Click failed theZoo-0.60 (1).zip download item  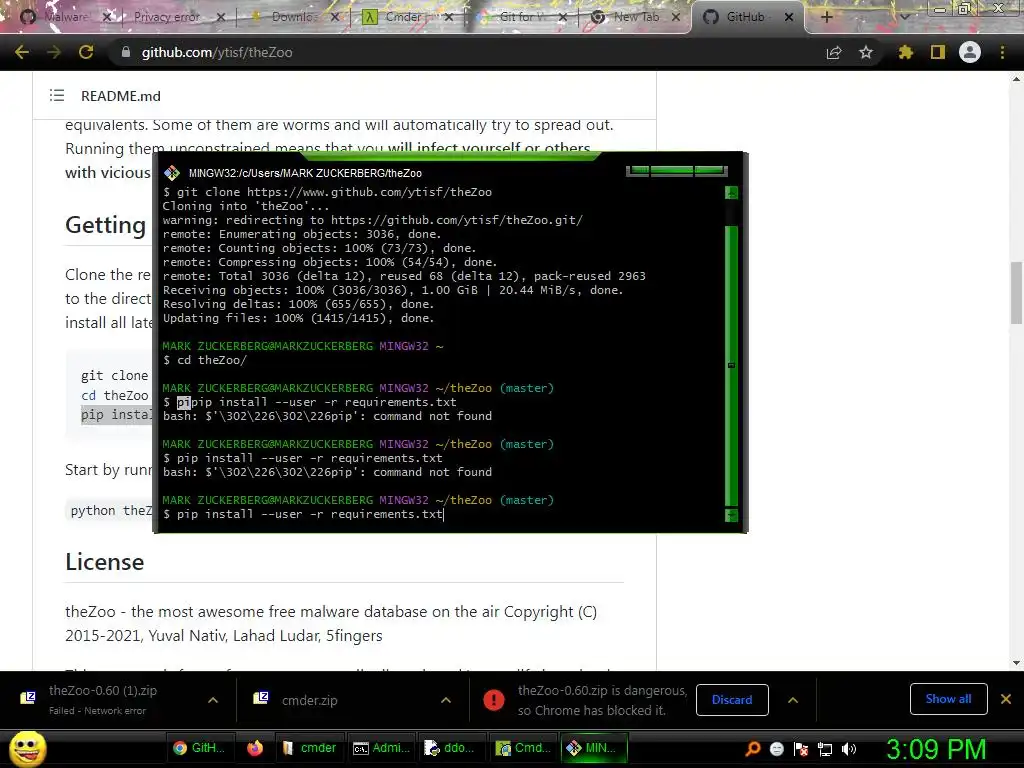tap(103, 699)
